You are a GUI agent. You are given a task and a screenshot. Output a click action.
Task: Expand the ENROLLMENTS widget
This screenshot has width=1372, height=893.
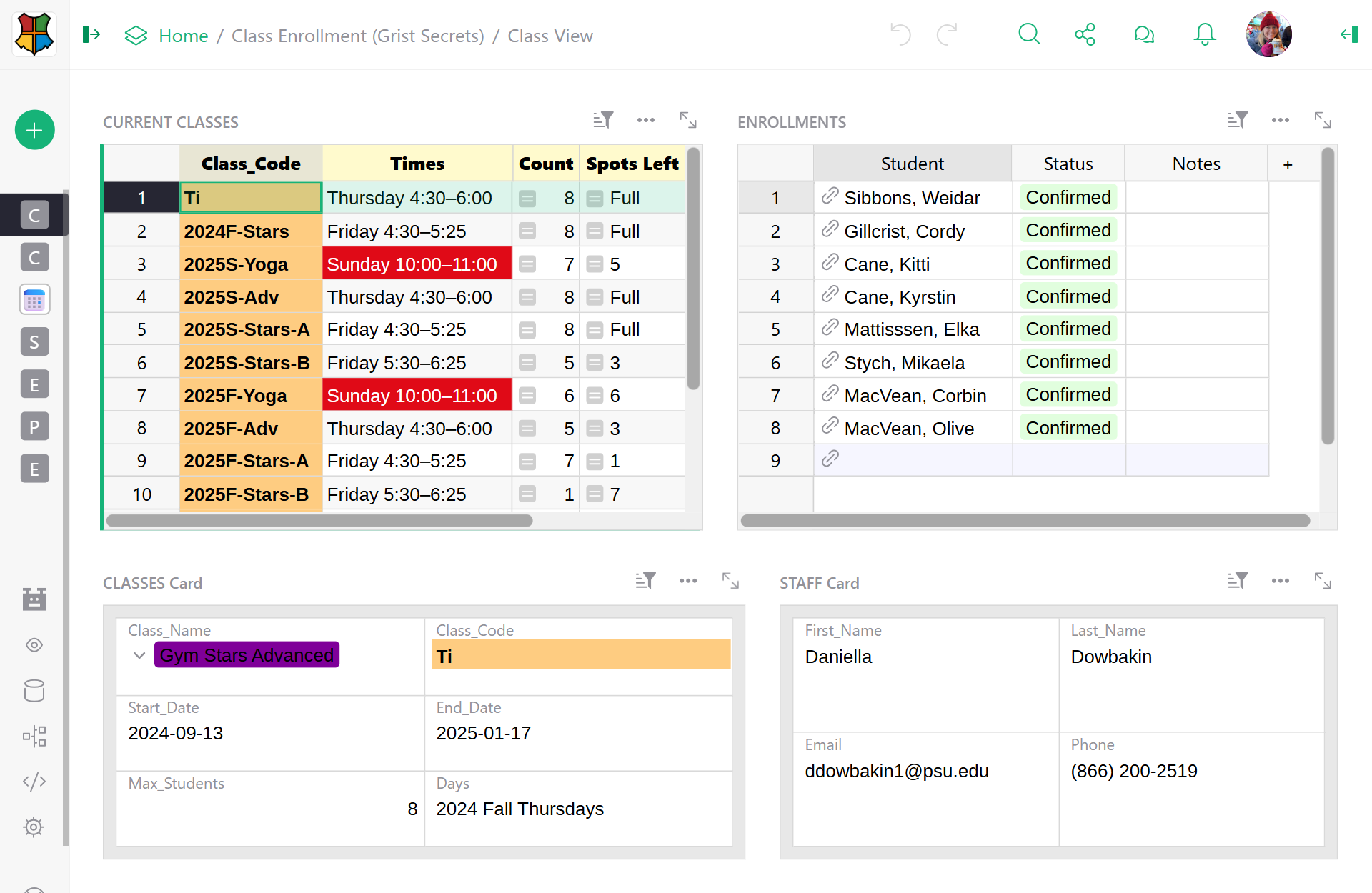1323,120
